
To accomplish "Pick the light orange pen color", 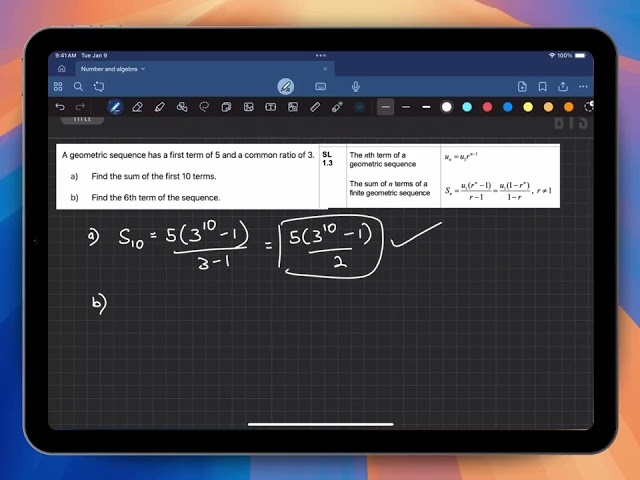I will (548, 107).
